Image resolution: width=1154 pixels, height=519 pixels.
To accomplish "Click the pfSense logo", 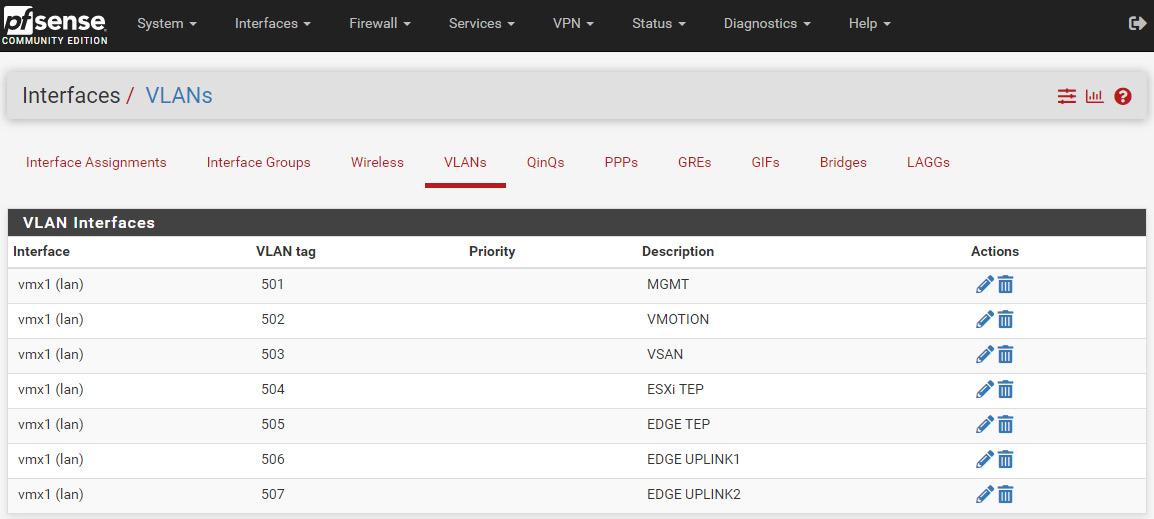I will tap(54, 25).
